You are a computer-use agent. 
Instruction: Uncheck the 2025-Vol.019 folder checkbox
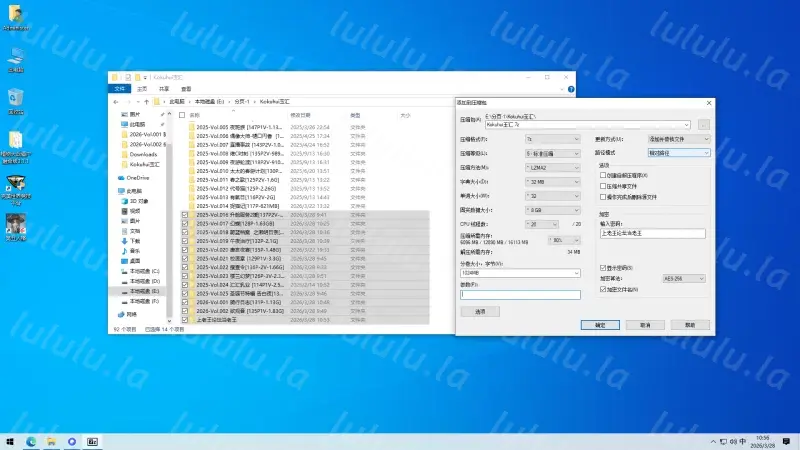(185, 241)
